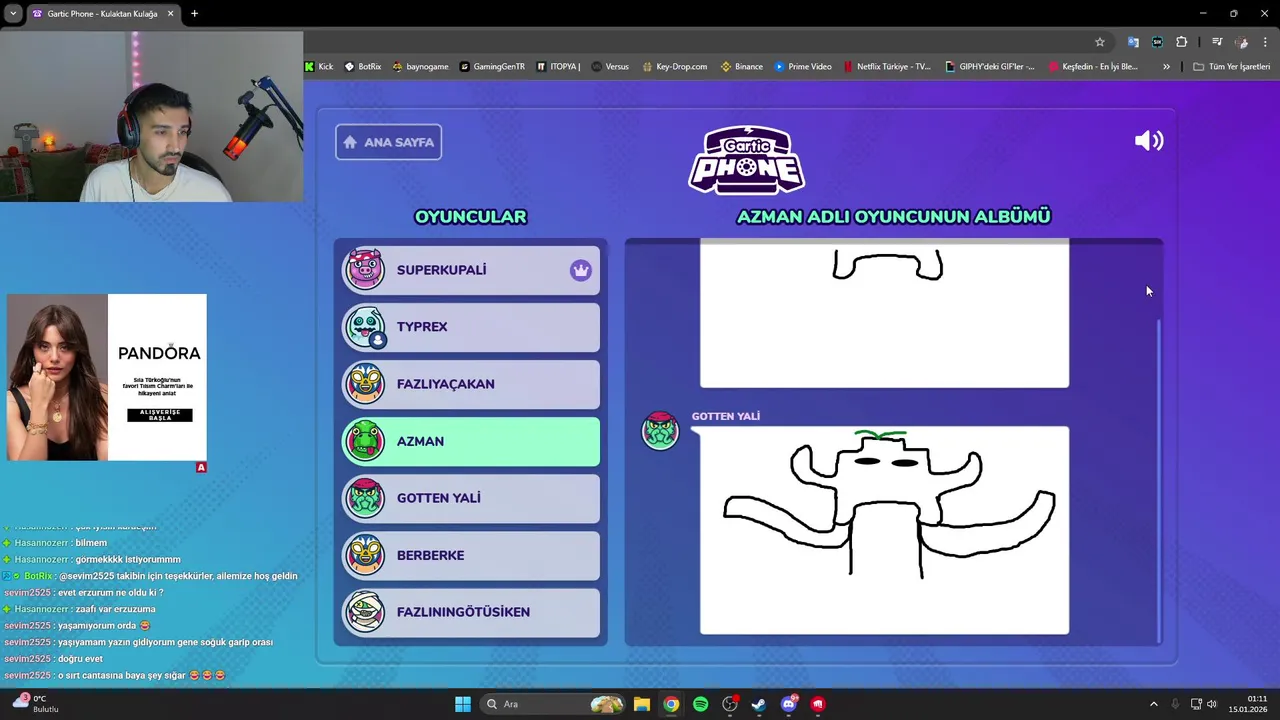Image resolution: width=1280 pixels, height=720 pixels.
Task: Select player GOTTEN YALİ in the list
Action: pyautogui.click(x=471, y=498)
